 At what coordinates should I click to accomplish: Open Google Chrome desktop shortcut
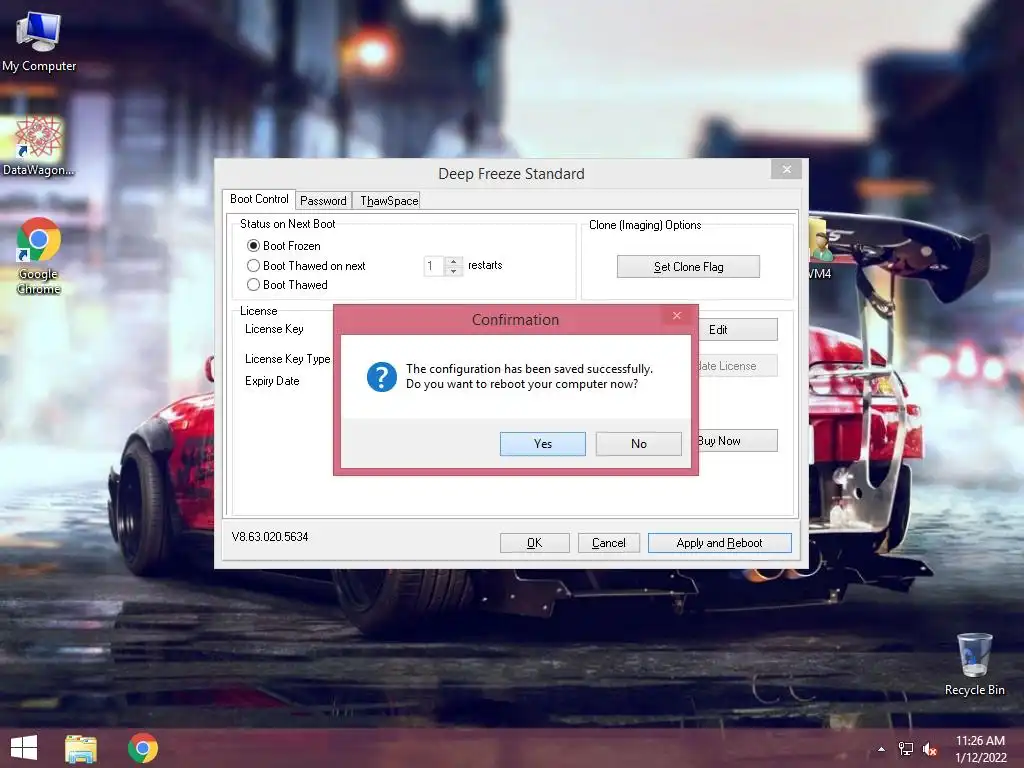[x=39, y=256]
